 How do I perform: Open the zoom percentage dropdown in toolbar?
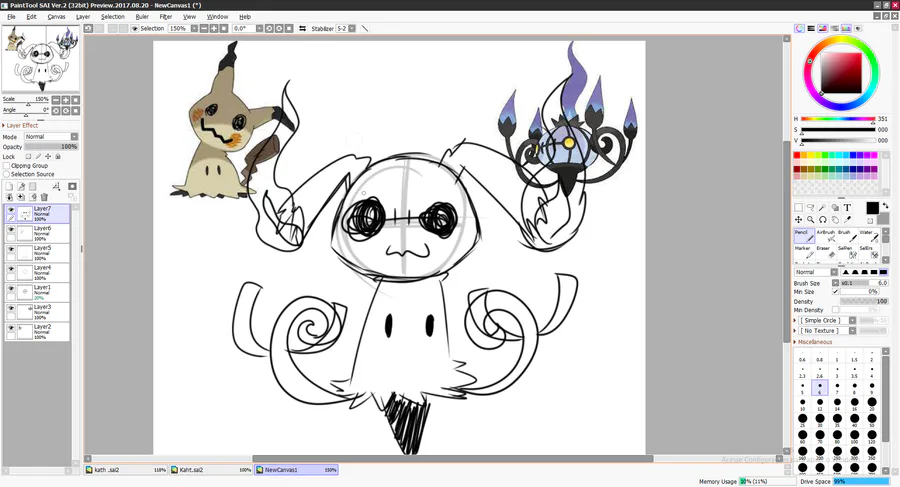(x=194, y=28)
